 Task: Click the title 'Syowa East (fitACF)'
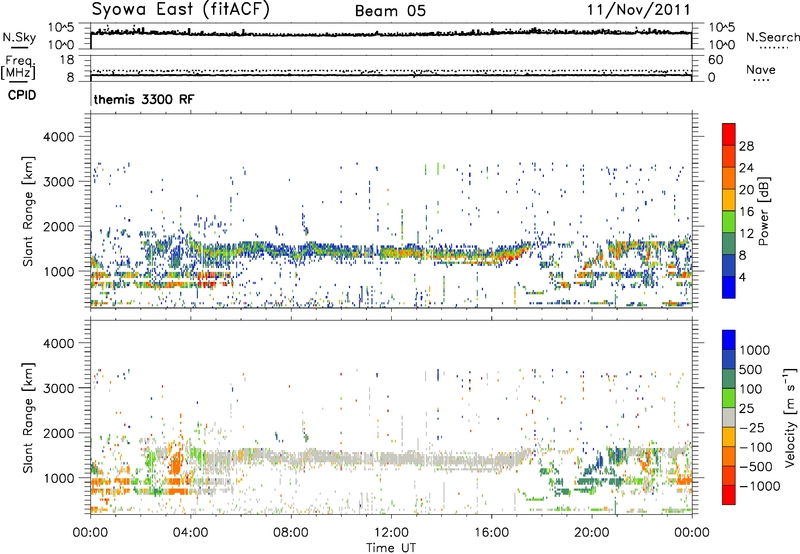click(x=181, y=9)
